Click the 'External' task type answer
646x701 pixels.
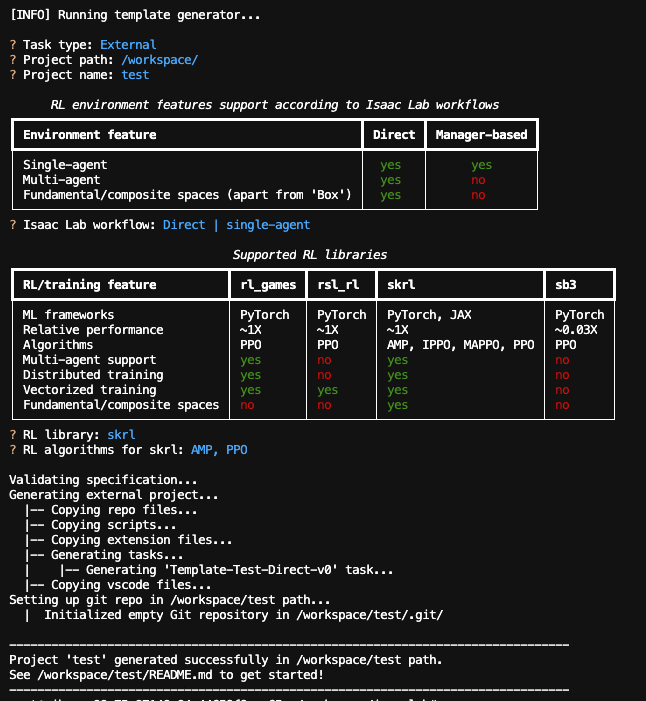click(x=128, y=45)
